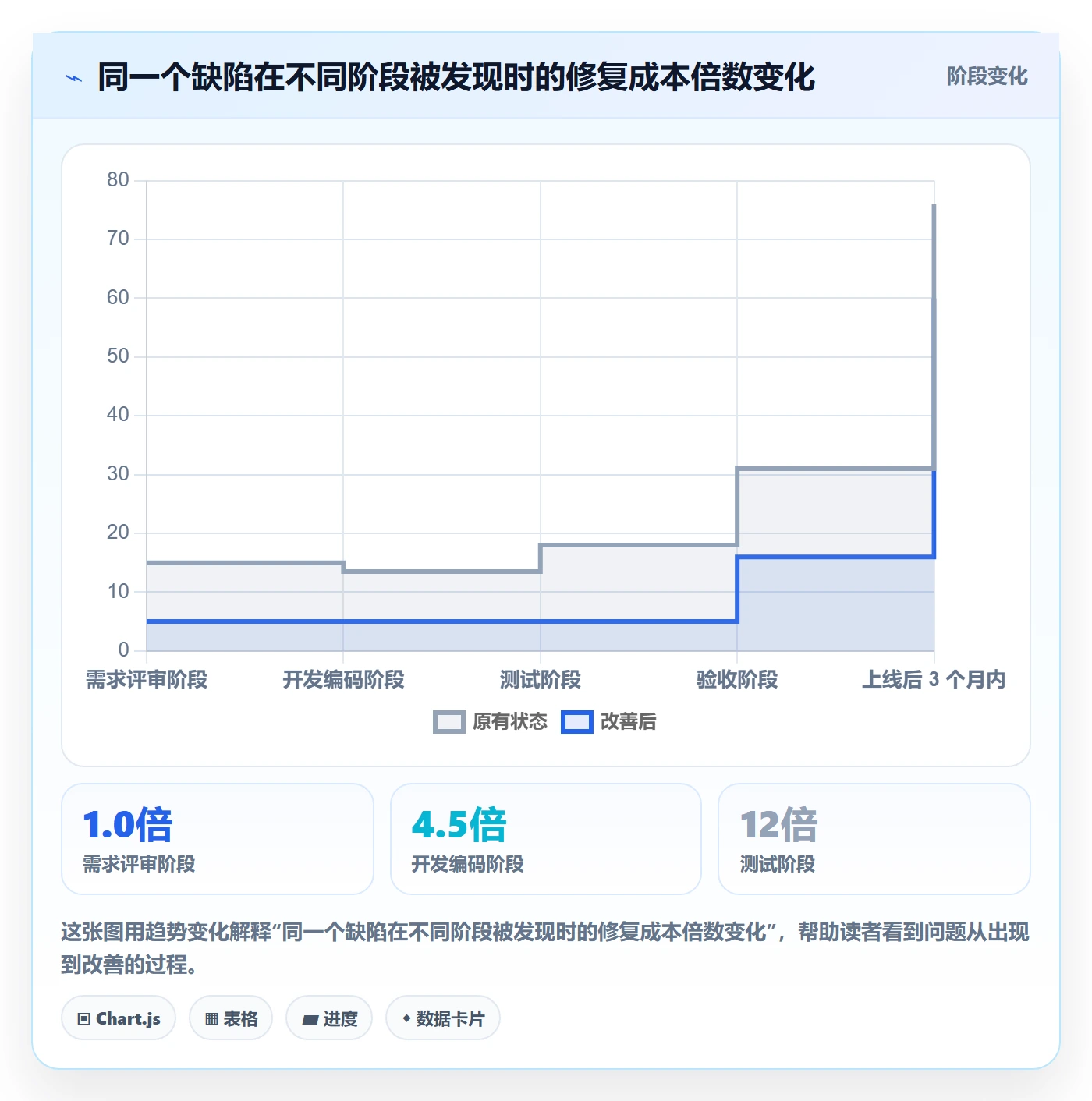Click the chart title 同一个缺陷在不同阶段被发现时的修复成本倍数变化
Viewport: 1092px width, 1101px height.
tap(456, 77)
